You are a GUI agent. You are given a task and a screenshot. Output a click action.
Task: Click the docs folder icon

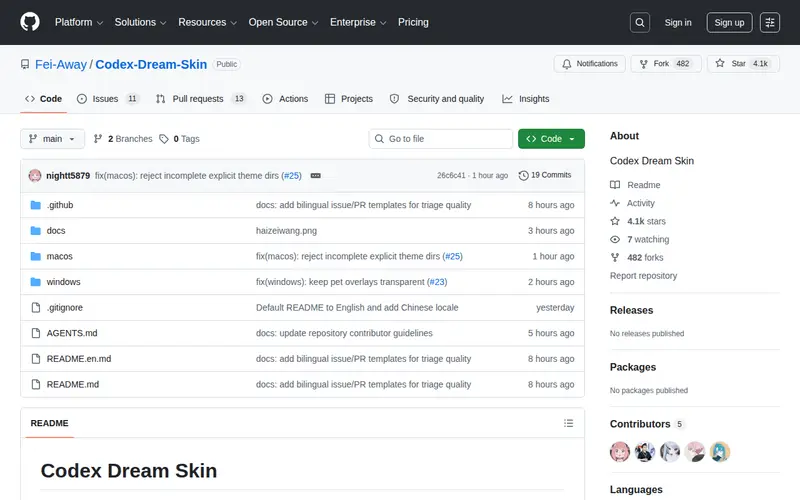35,231
